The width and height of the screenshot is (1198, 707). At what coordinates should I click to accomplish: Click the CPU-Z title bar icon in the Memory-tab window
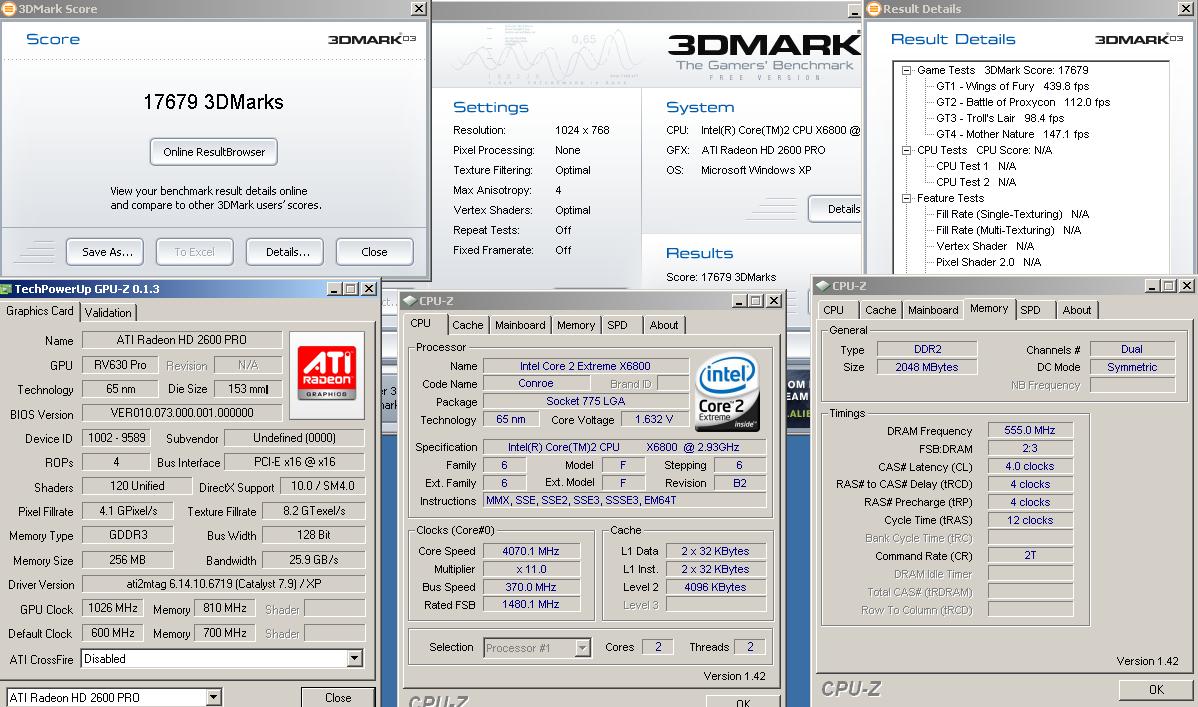pyautogui.click(x=823, y=286)
